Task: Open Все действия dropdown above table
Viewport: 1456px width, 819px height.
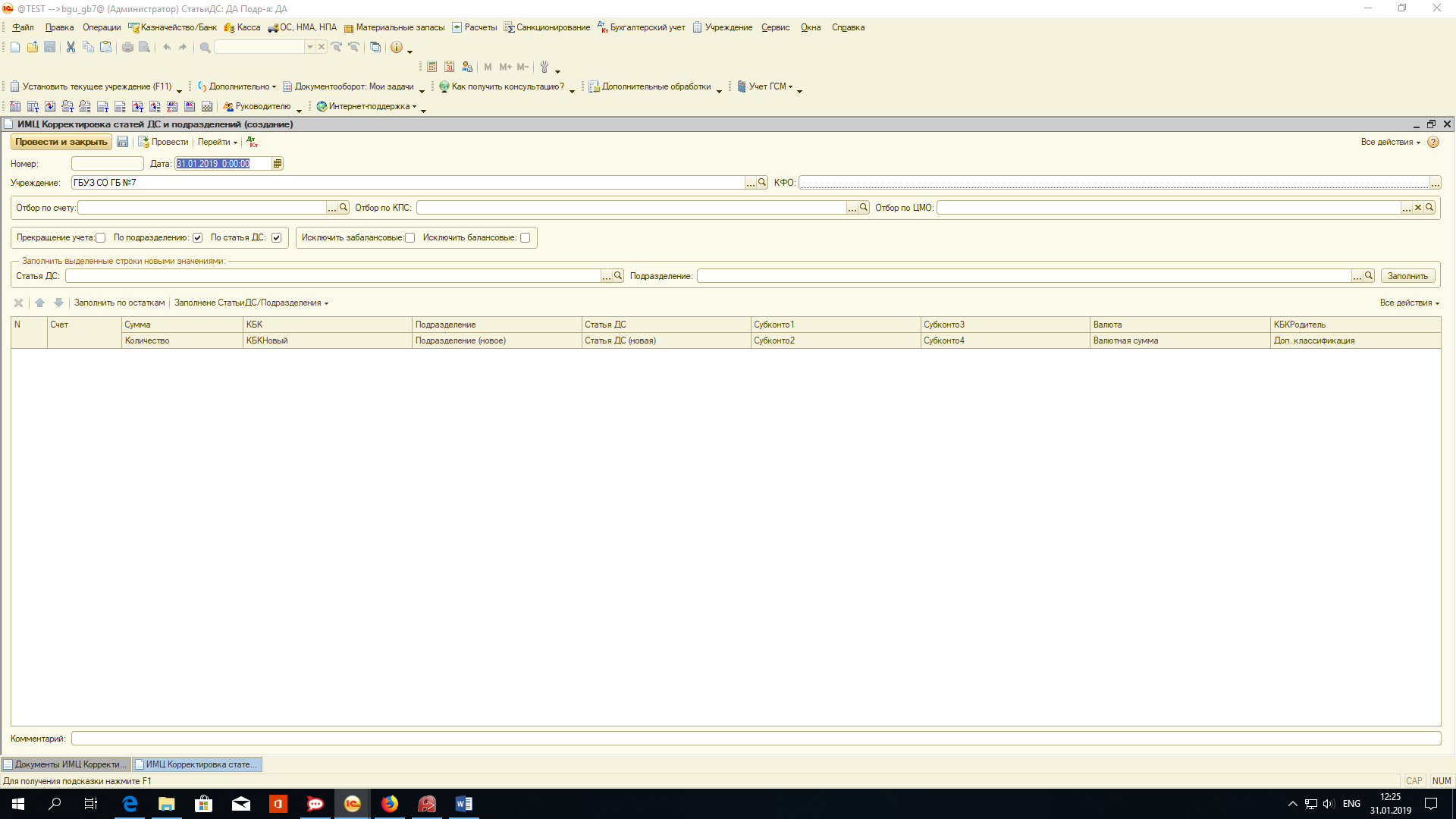Action: click(1409, 303)
